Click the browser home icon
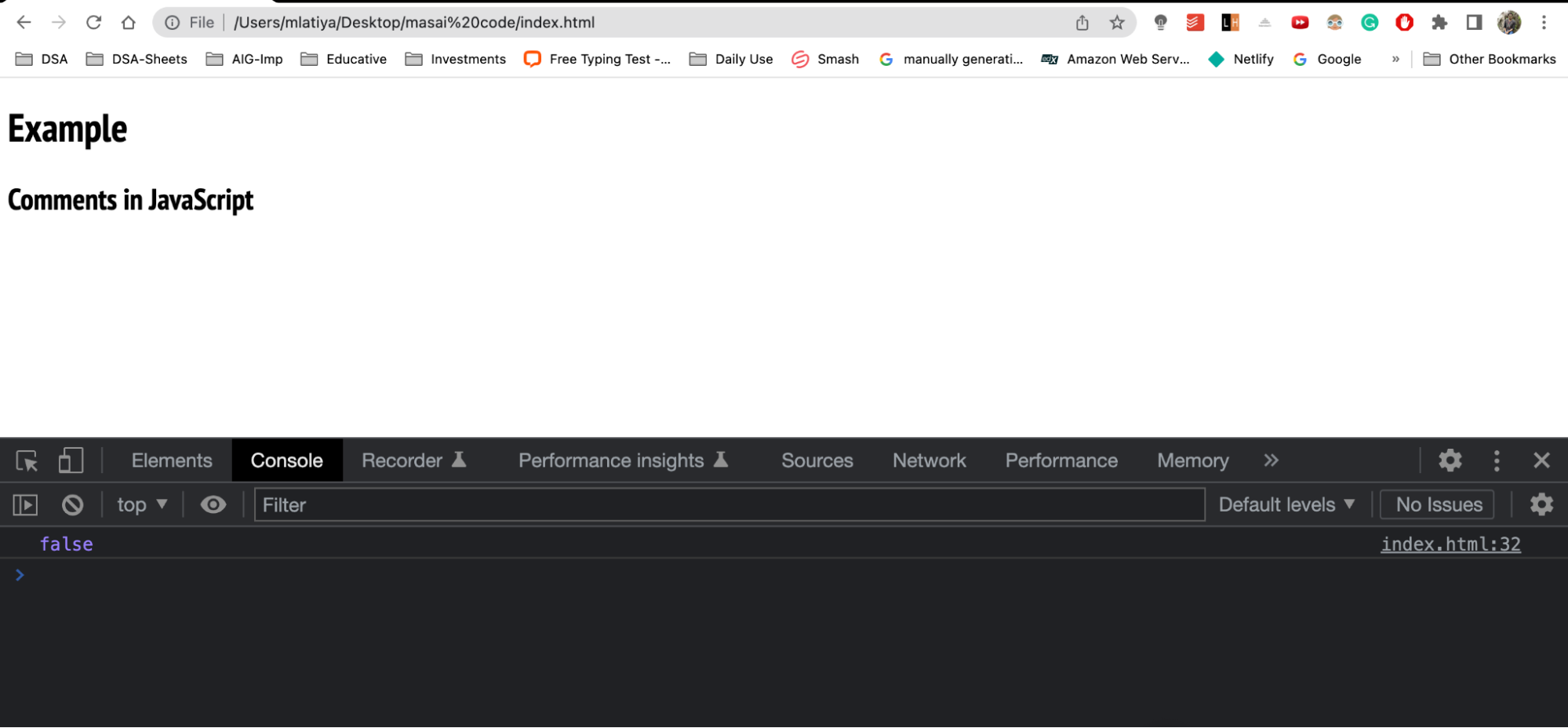The image size is (1568, 728). point(129,23)
